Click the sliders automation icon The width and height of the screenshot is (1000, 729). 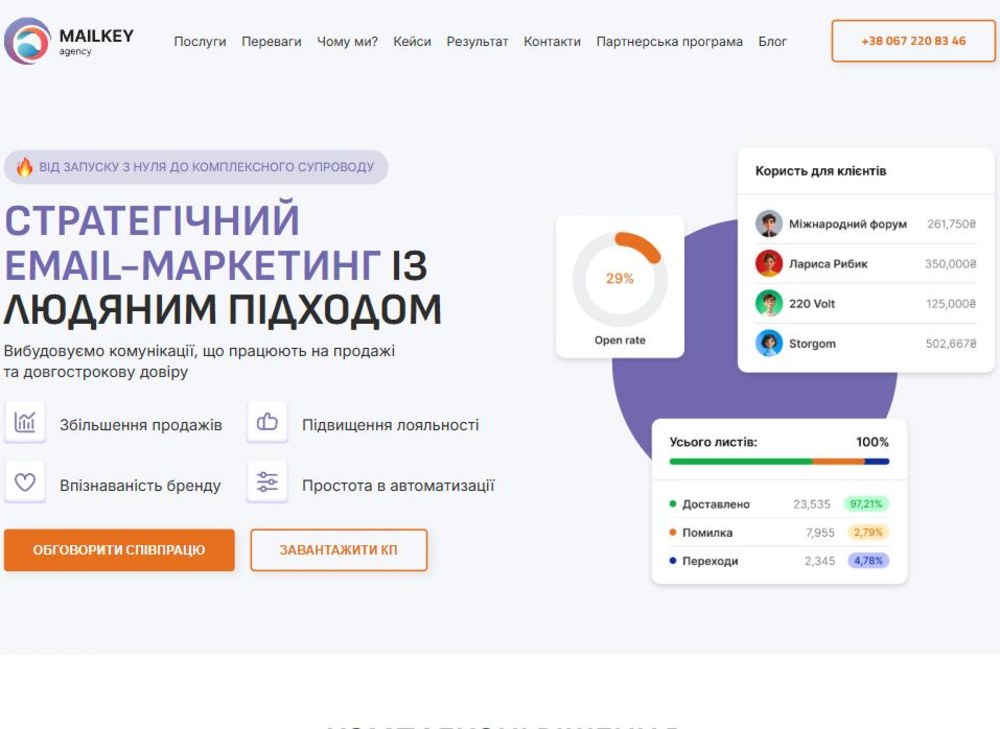(267, 482)
